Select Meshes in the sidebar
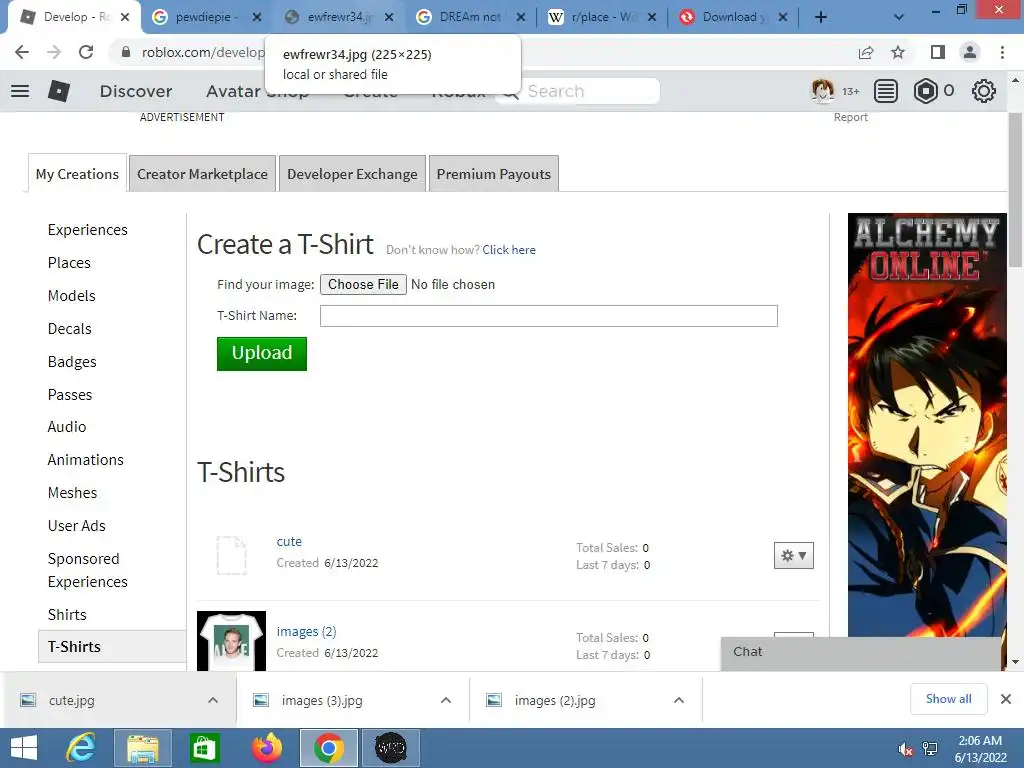The height and width of the screenshot is (768, 1024). [x=72, y=492]
